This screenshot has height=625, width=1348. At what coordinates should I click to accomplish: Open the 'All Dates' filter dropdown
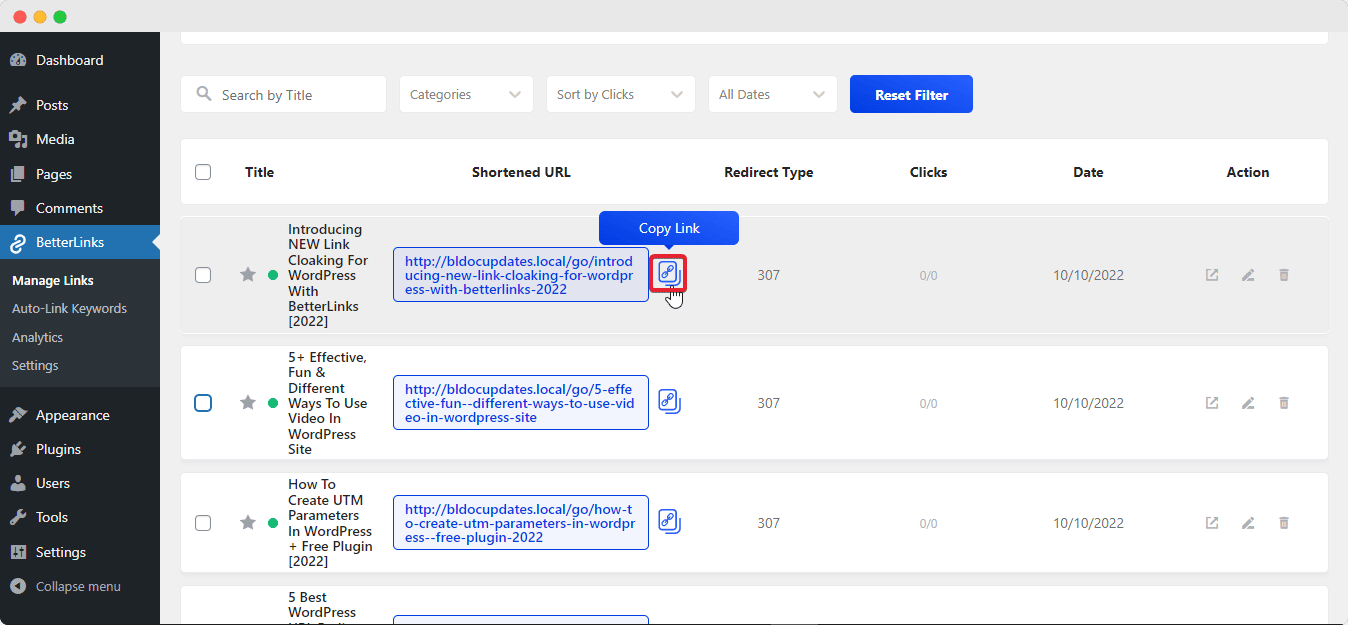point(772,93)
